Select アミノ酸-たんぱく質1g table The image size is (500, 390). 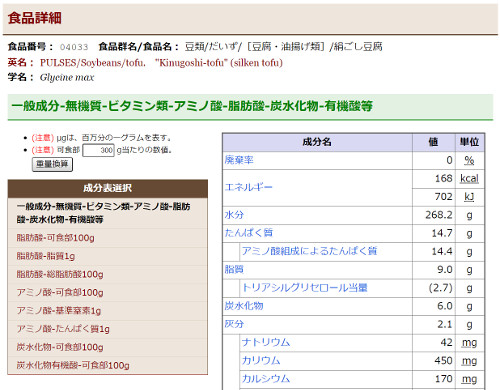[x=63, y=329]
